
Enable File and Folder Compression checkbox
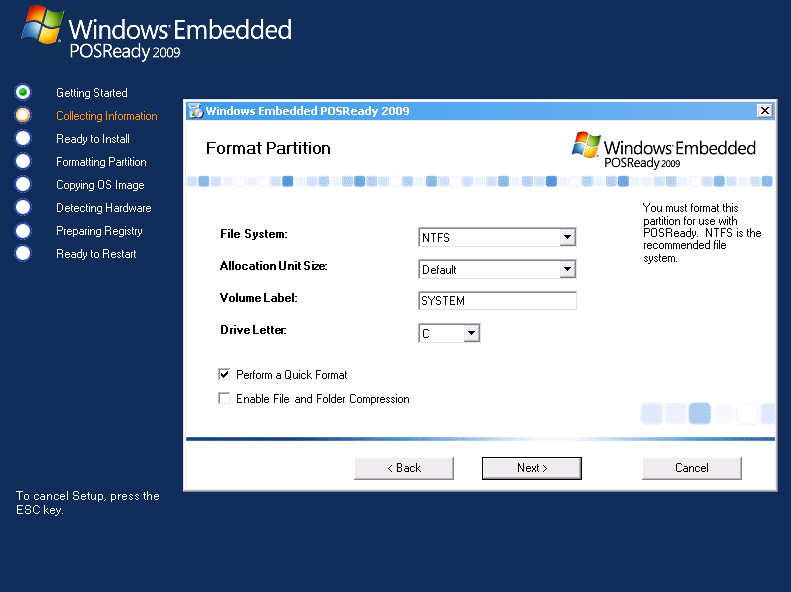(x=224, y=398)
